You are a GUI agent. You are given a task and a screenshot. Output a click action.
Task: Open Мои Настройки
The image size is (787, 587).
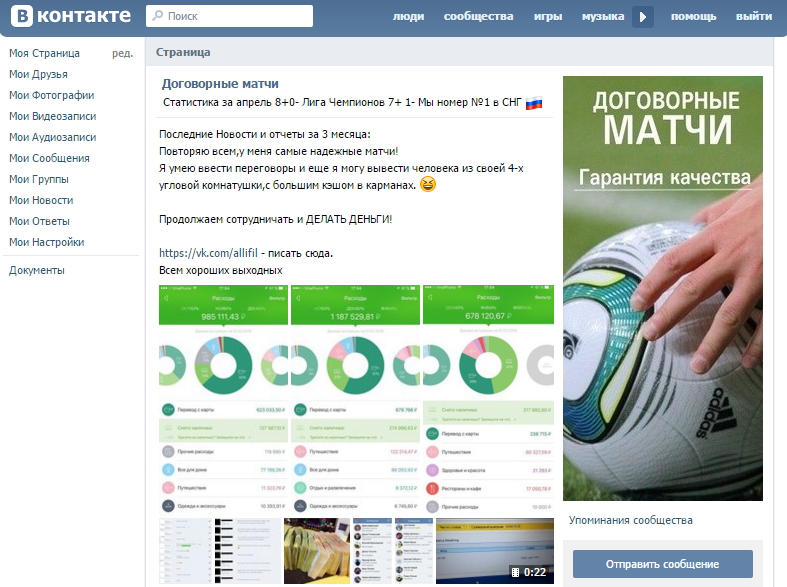47,242
